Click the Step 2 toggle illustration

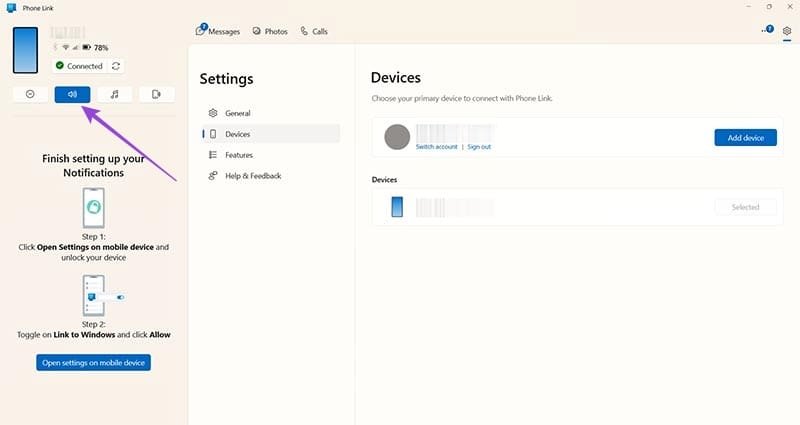tap(104, 296)
